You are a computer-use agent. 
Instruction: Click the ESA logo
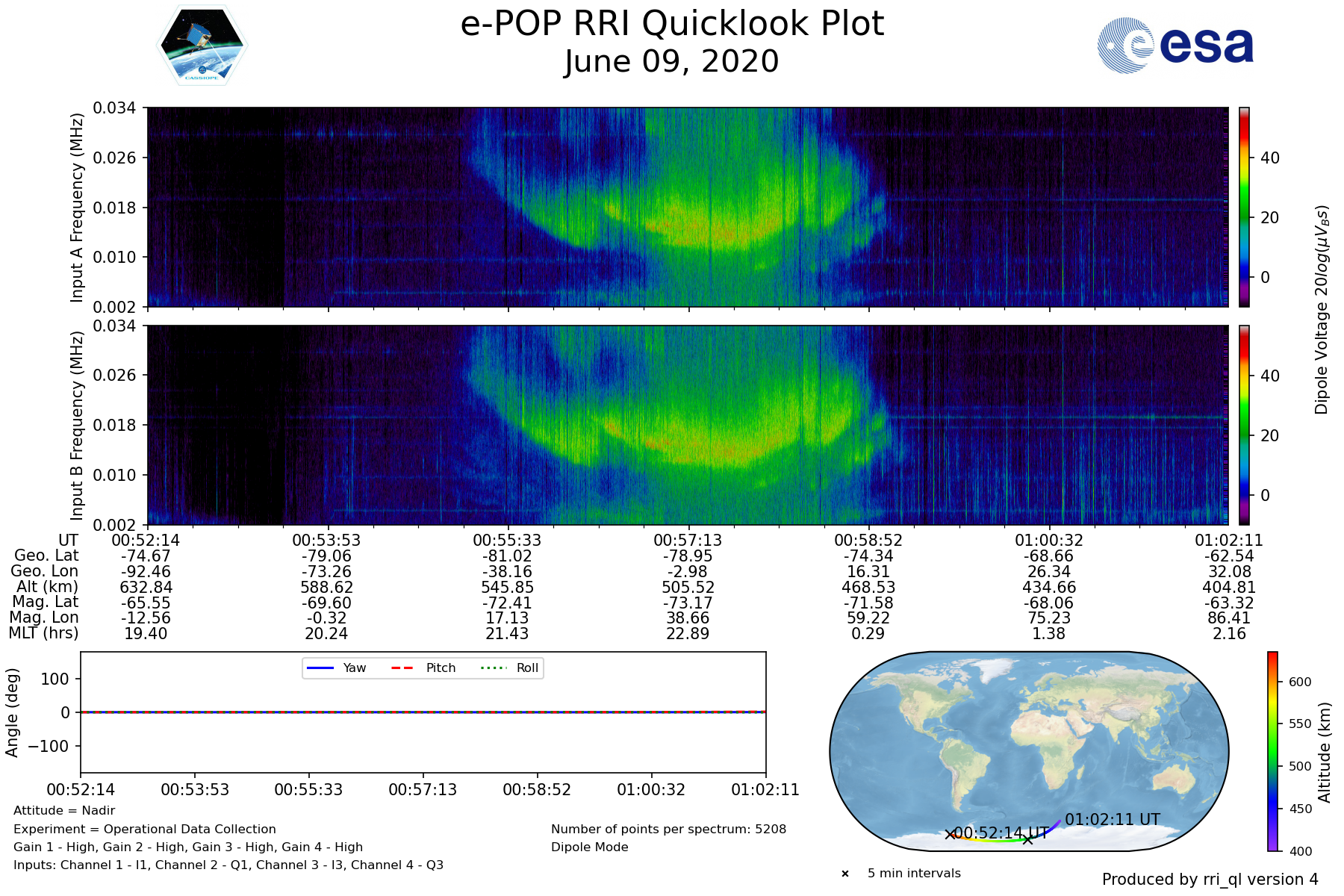point(1175,46)
